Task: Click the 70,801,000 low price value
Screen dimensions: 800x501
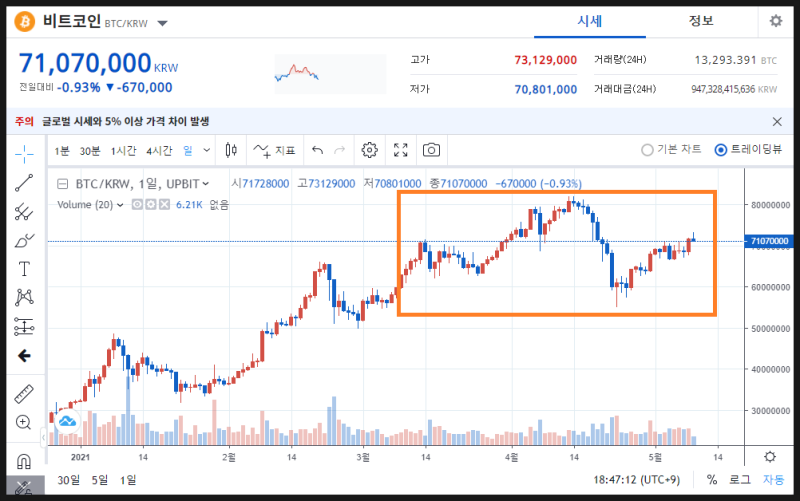Action: click(x=545, y=89)
